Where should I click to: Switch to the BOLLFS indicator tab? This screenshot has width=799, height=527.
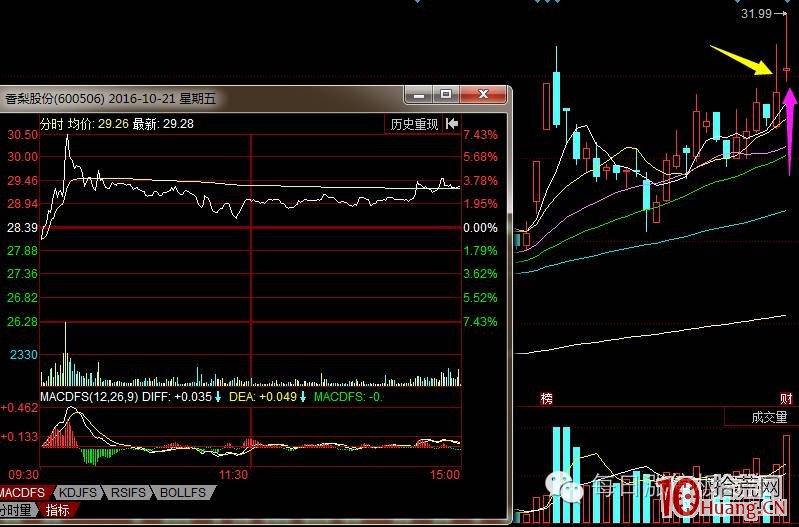(183, 493)
